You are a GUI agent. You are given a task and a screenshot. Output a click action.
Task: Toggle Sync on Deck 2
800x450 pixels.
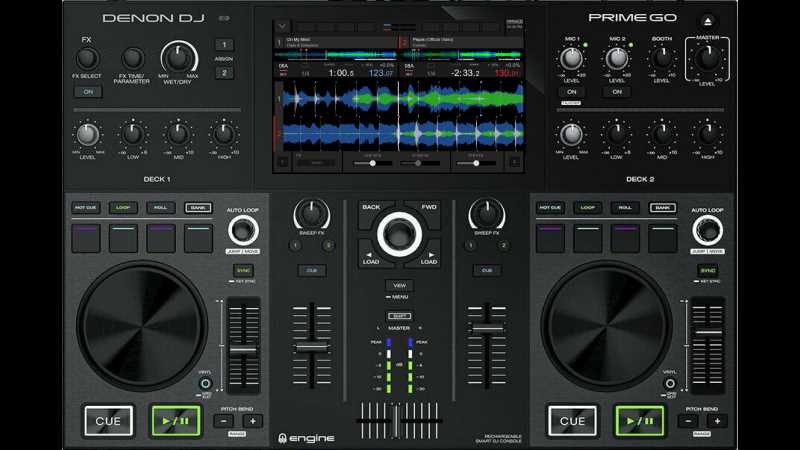pyautogui.click(x=708, y=270)
